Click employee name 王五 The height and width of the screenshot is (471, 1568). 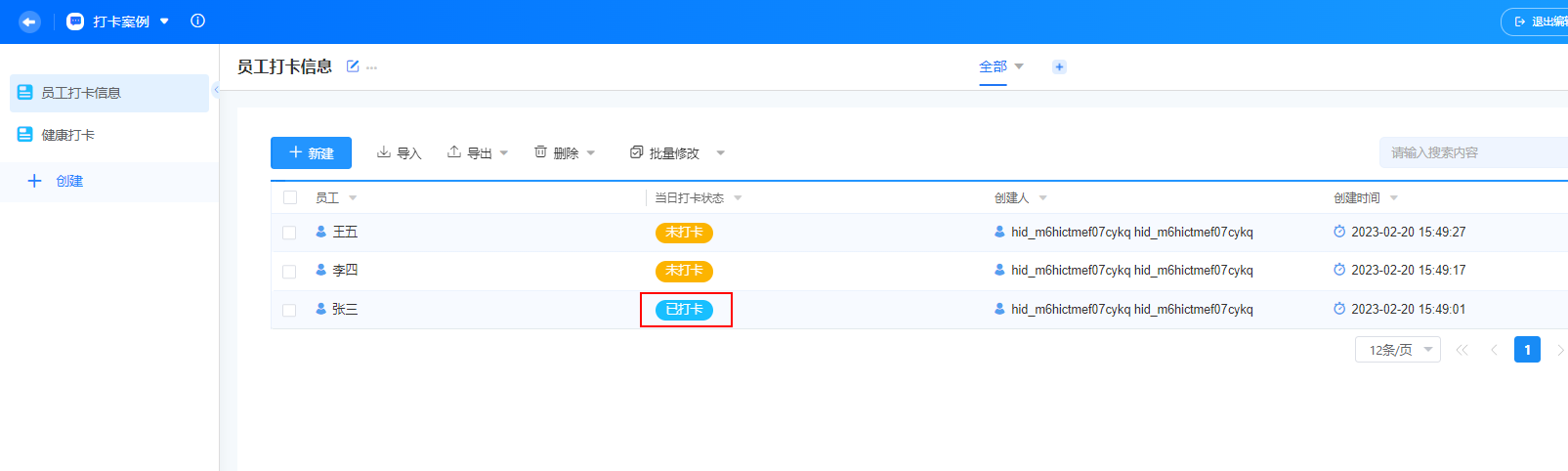point(345,232)
